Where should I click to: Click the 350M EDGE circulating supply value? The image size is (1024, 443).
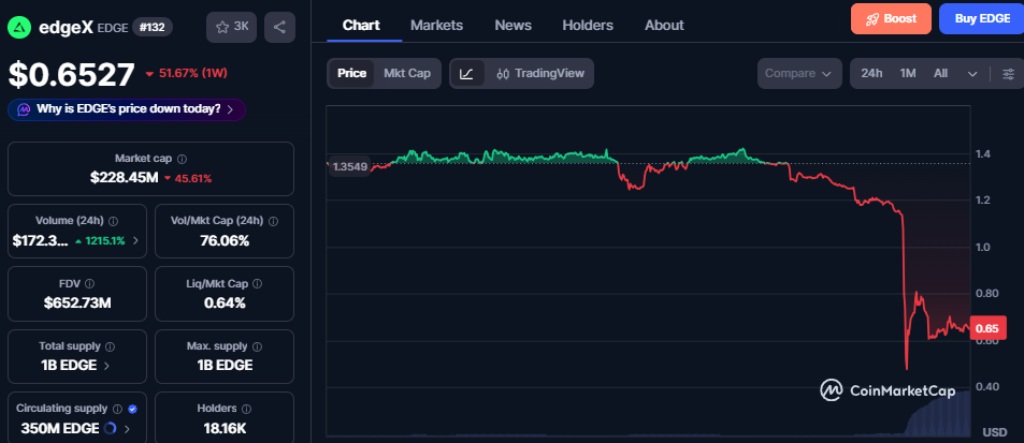click(60, 429)
